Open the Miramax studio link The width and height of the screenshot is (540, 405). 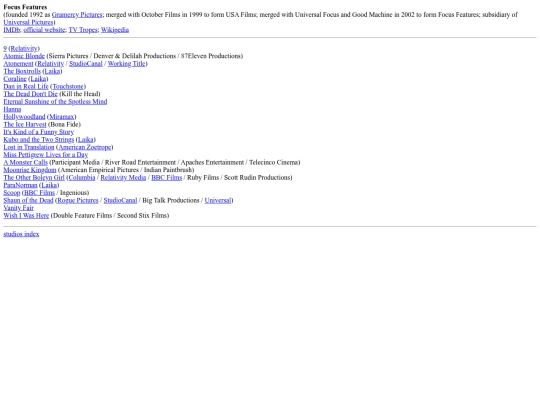point(62,117)
